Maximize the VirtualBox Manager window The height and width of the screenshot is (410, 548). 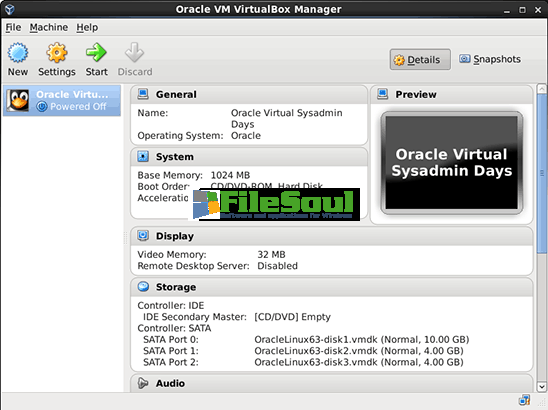coord(522,10)
